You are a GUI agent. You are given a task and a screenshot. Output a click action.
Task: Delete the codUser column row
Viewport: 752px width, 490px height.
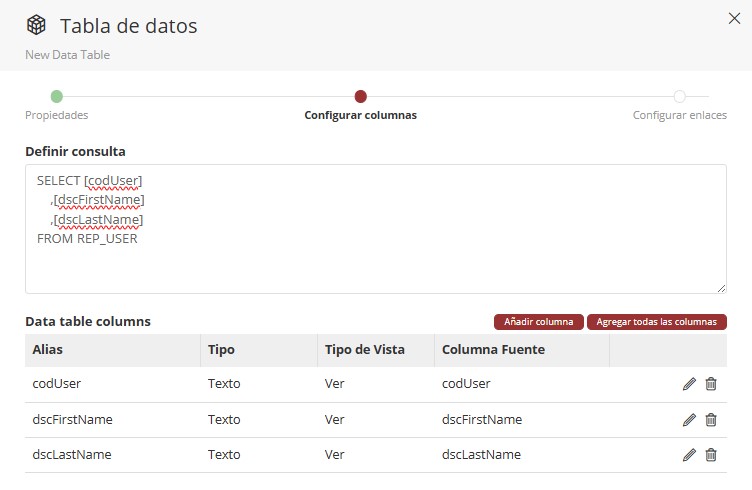tap(711, 384)
